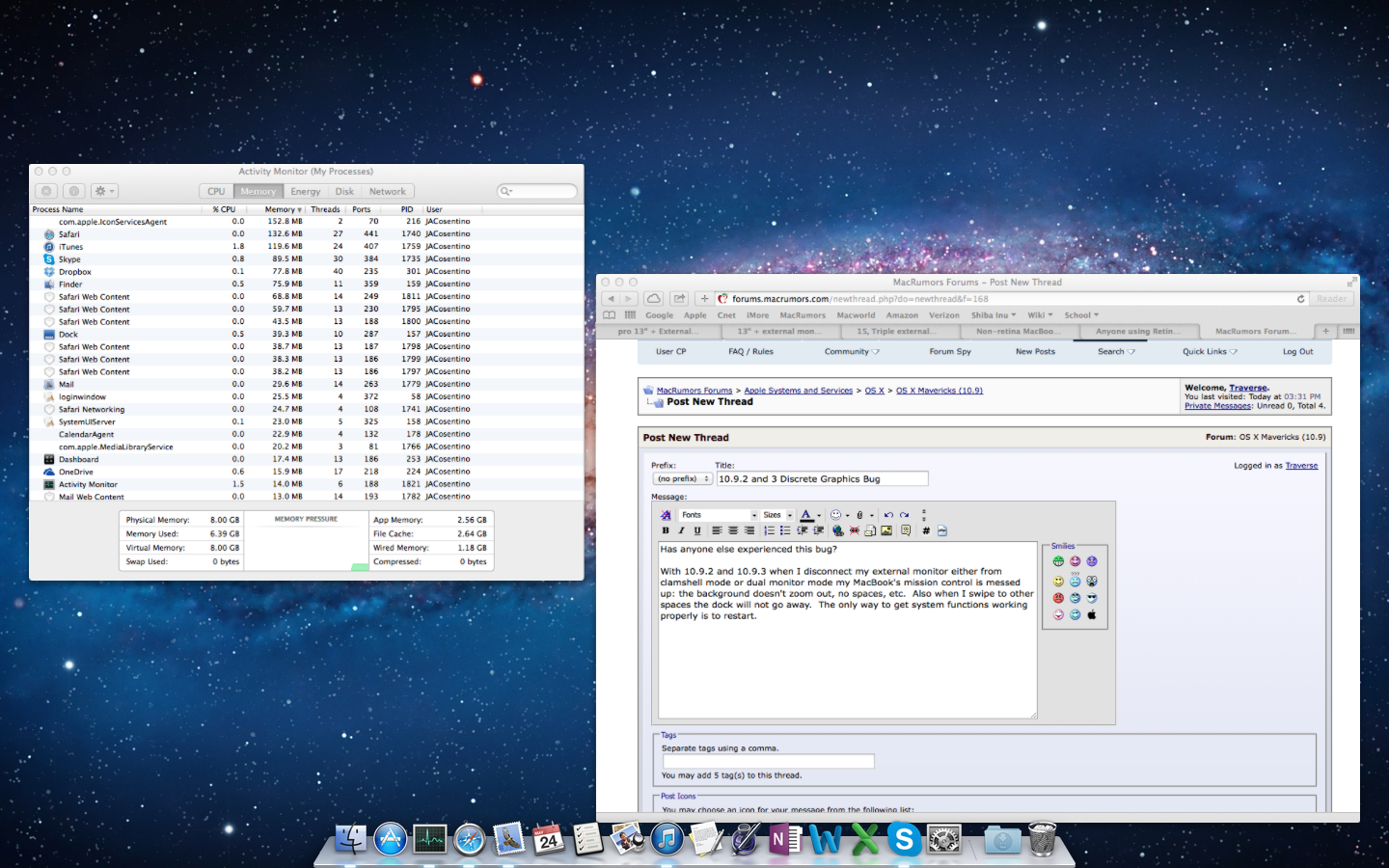The image size is (1389, 868).
Task: Click the Log Out link
Action: point(1297,352)
